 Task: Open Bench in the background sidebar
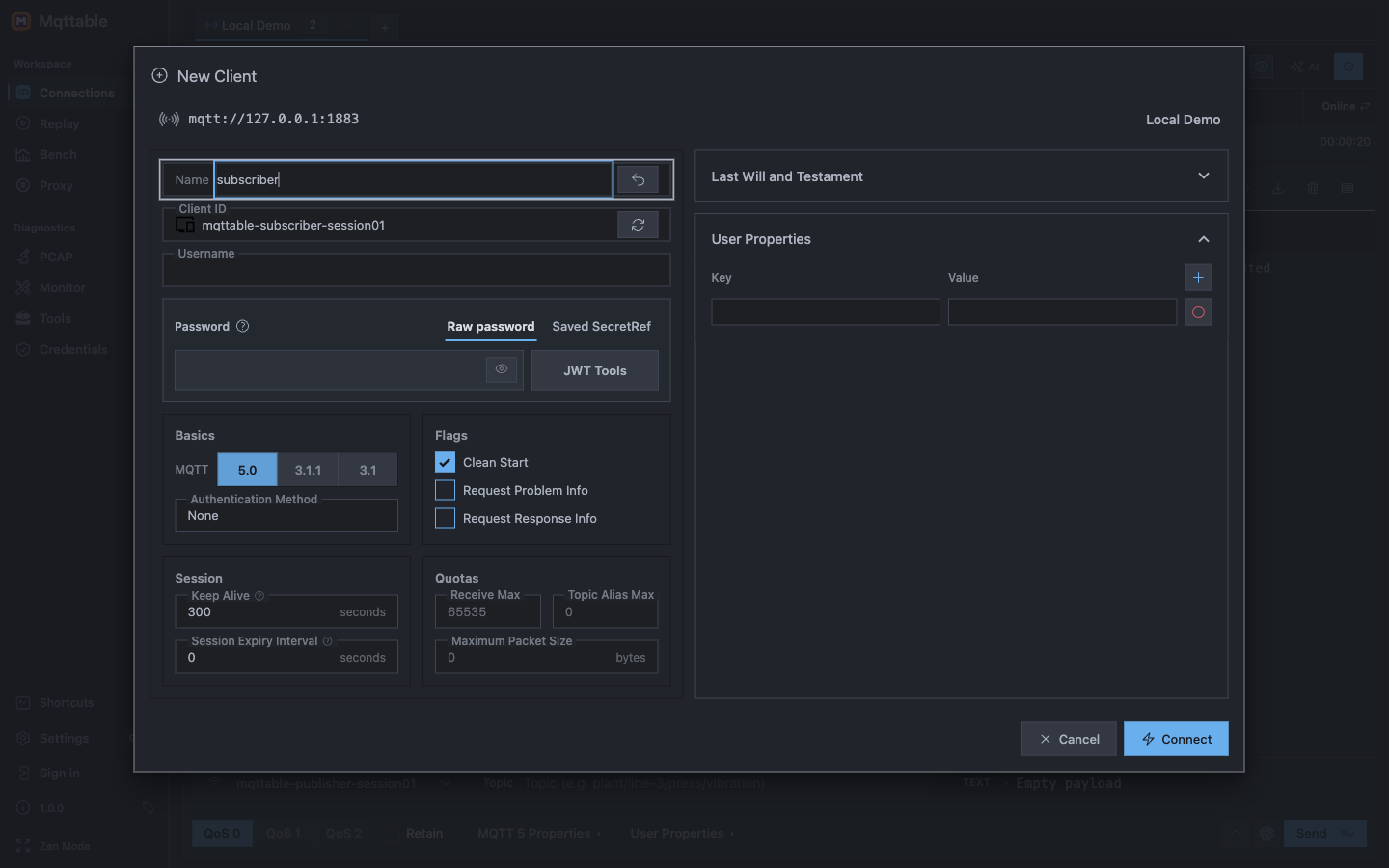[x=46, y=154]
